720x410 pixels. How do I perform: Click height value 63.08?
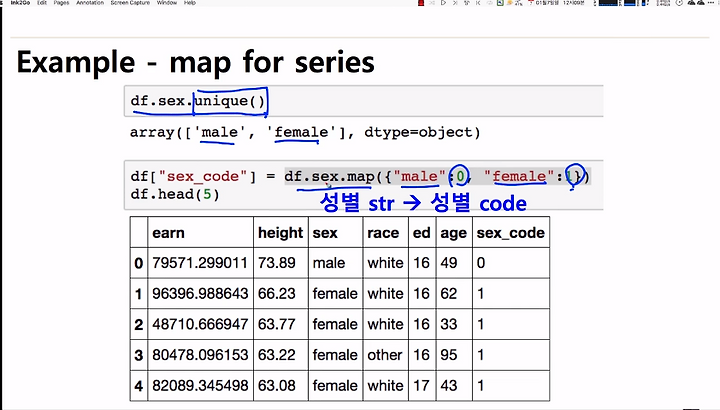click(x=276, y=385)
